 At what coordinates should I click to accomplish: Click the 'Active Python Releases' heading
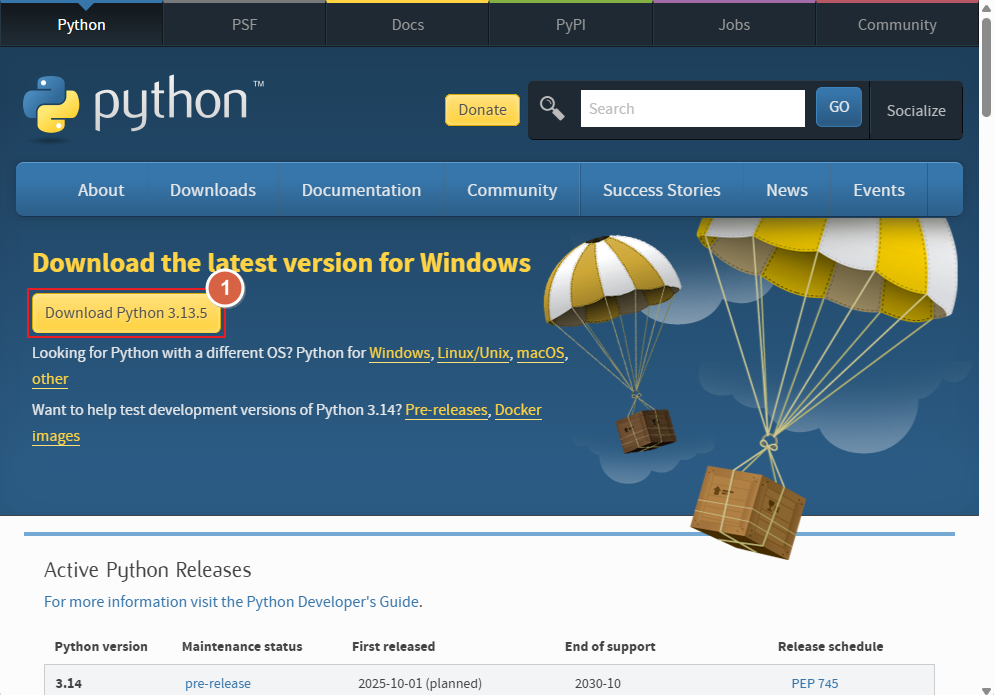click(148, 569)
